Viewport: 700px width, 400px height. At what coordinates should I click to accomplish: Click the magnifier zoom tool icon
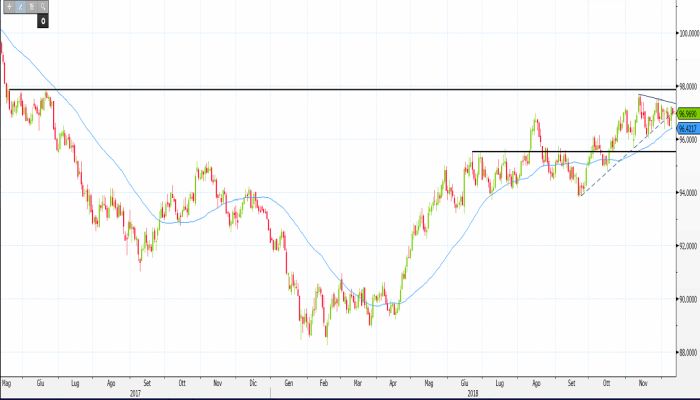(x=44, y=6)
